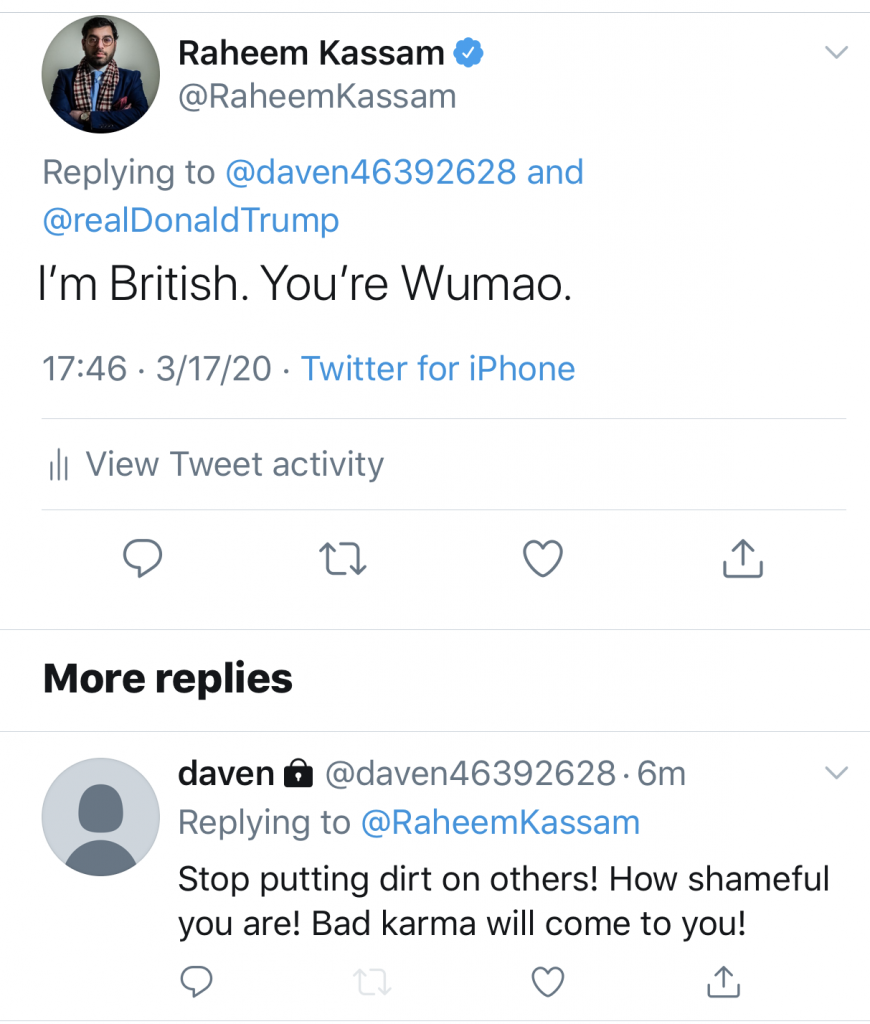Open @daven46392628 mention in replying-to line

tap(370, 172)
